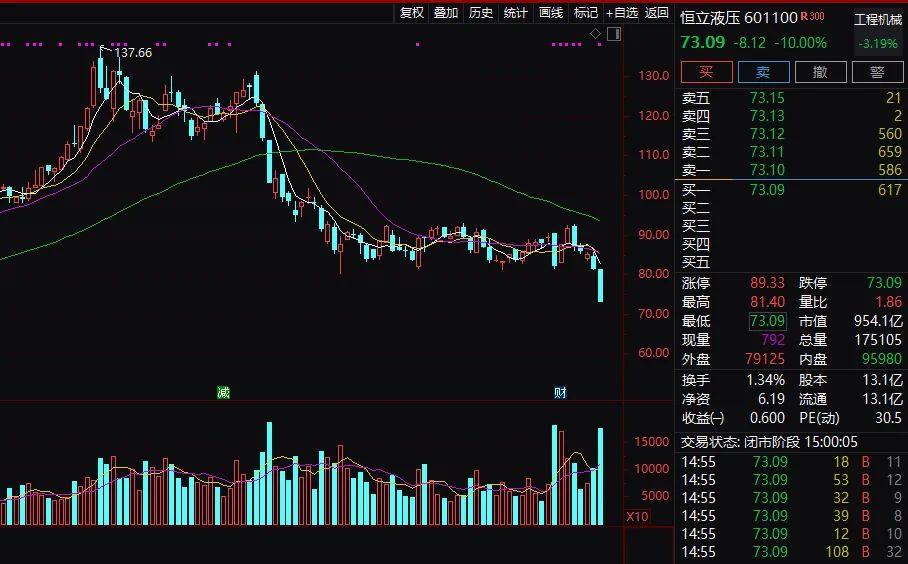Click the R300 badge next to stock code
The width and height of the screenshot is (908, 564).
pos(812,16)
